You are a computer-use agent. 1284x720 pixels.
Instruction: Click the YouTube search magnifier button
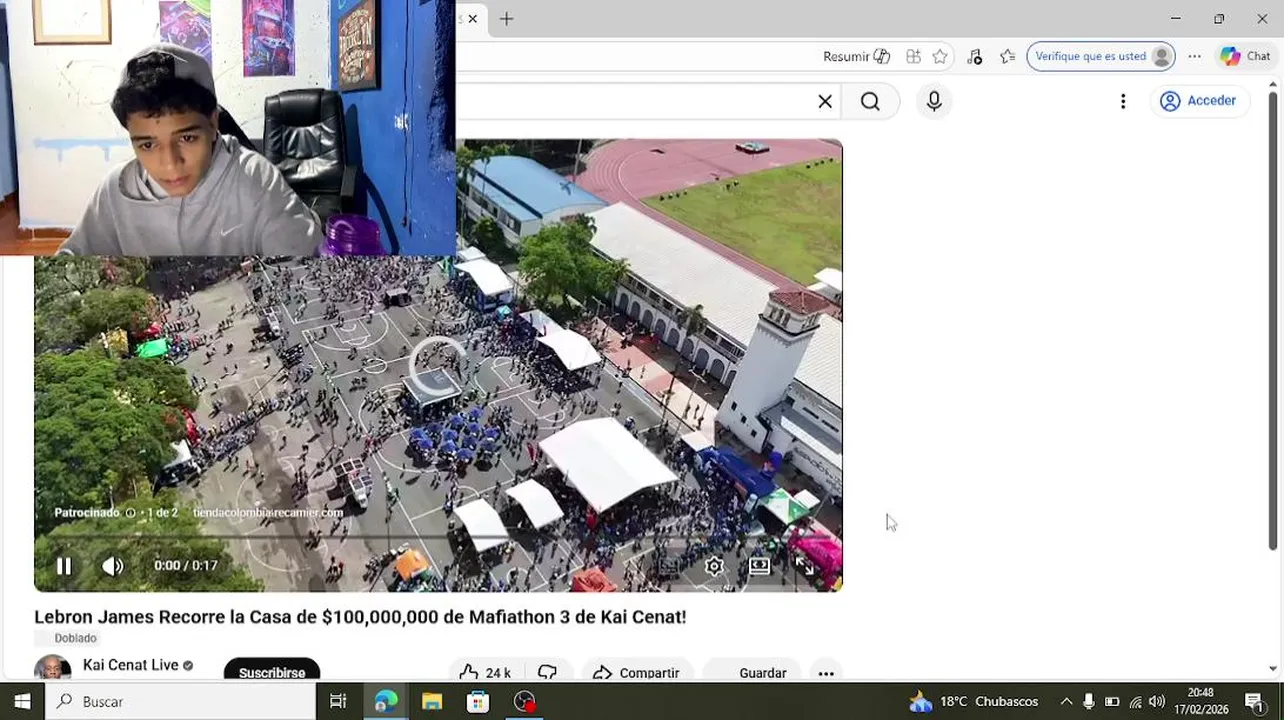point(870,101)
